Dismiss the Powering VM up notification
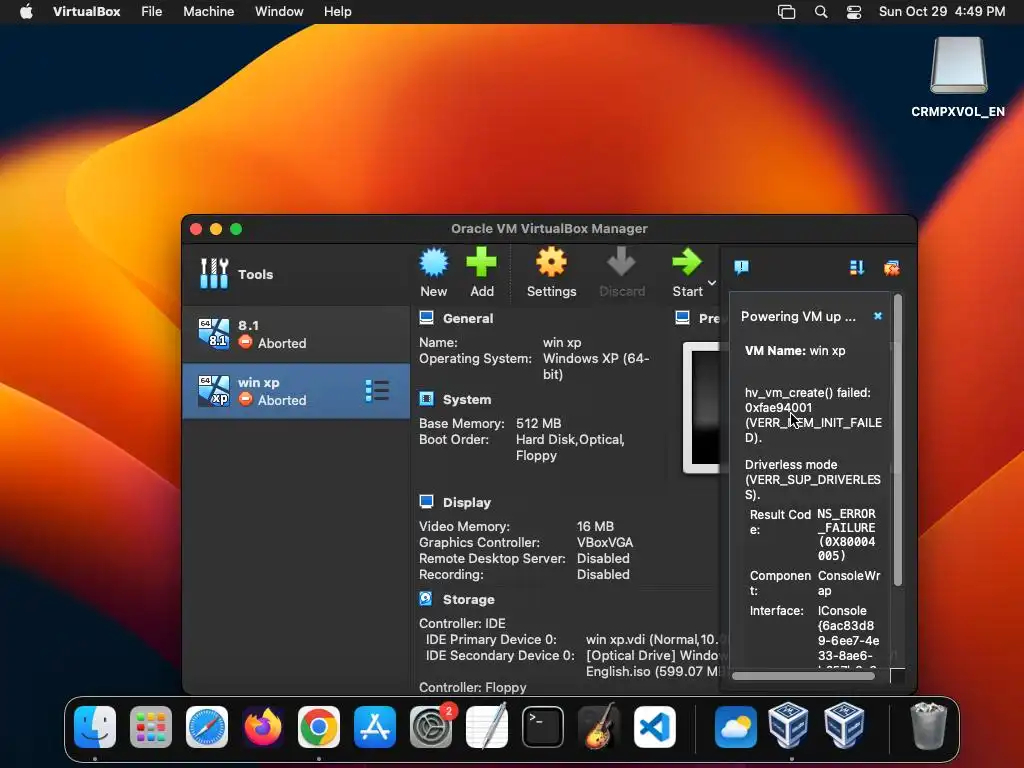Screen dimensions: 1024x768 878,316
